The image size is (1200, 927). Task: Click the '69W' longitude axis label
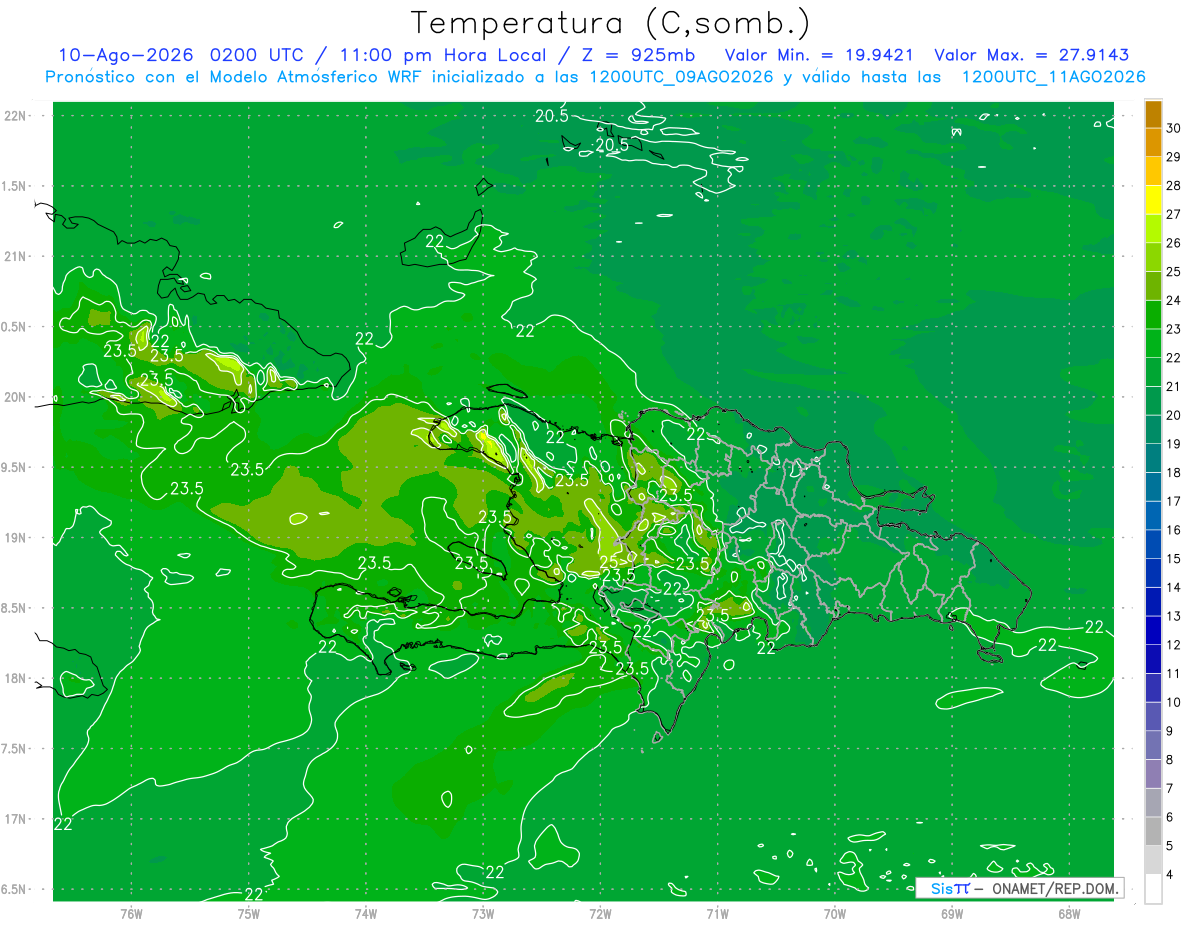tap(952, 914)
